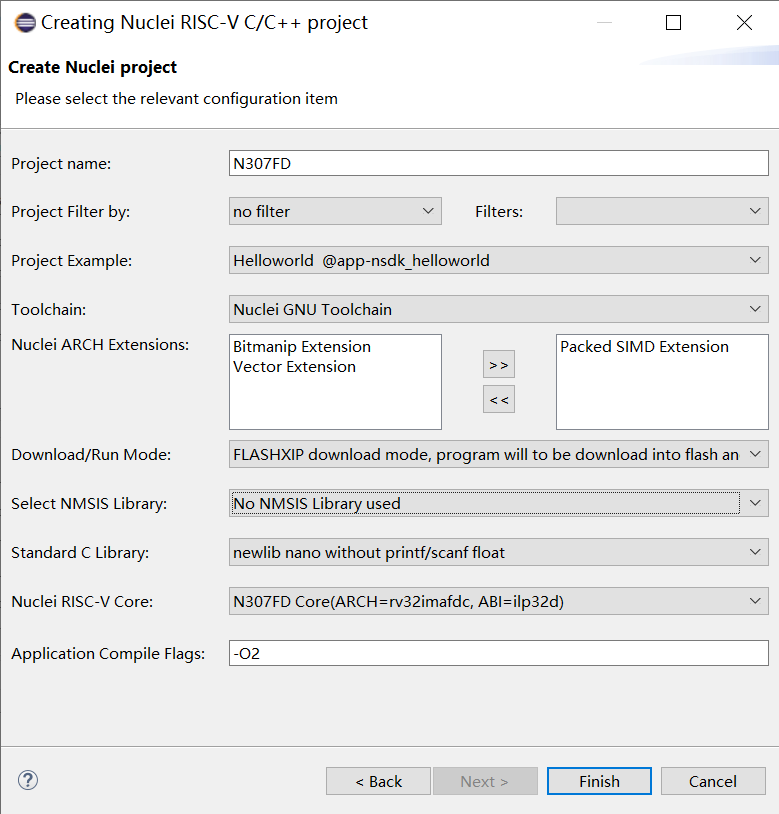The height and width of the screenshot is (814, 779).
Task: Click the Create Nuclei project heading
Action: click(x=92, y=67)
